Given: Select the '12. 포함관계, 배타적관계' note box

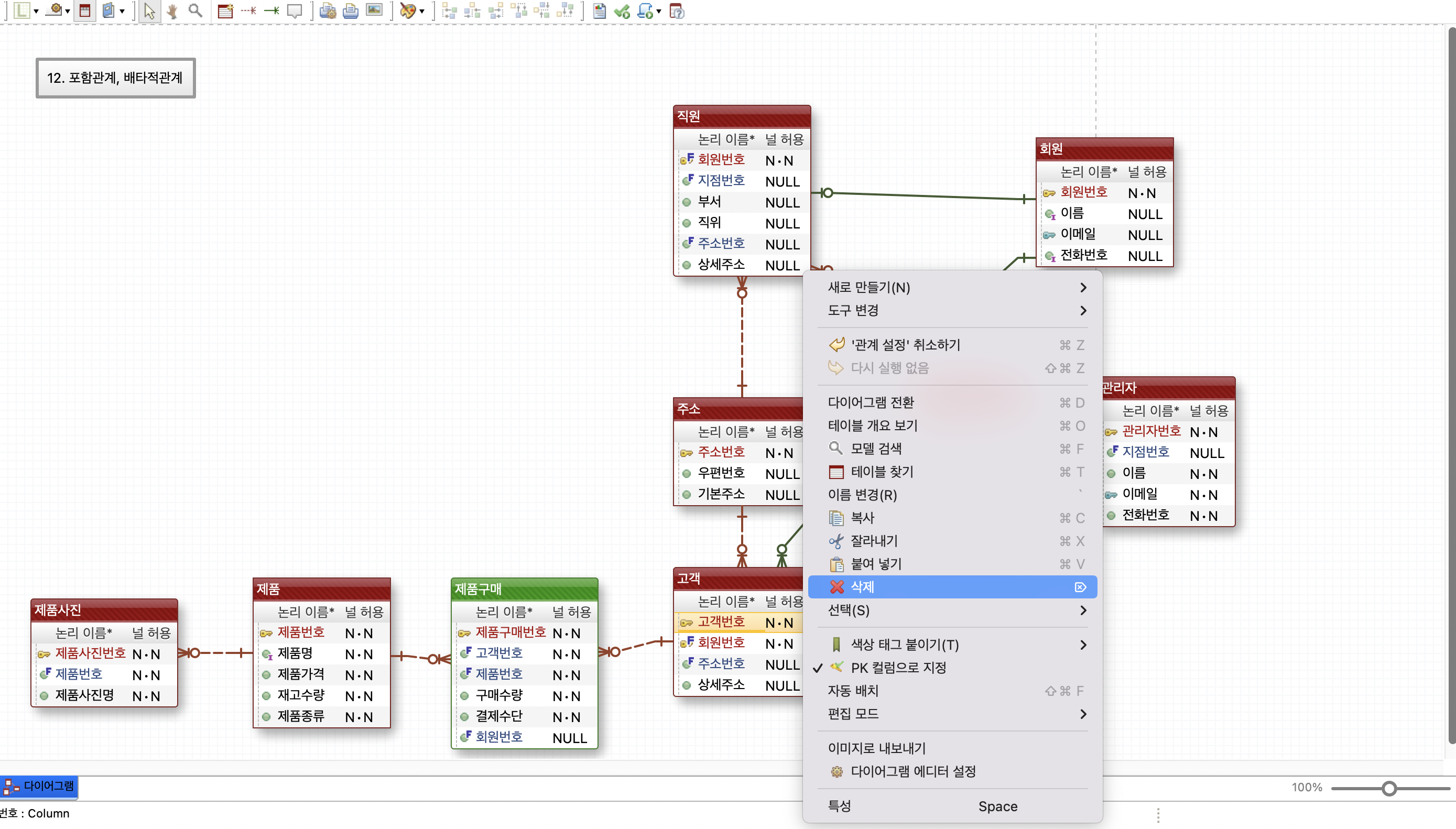Looking at the screenshot, I should pos(116,78).
